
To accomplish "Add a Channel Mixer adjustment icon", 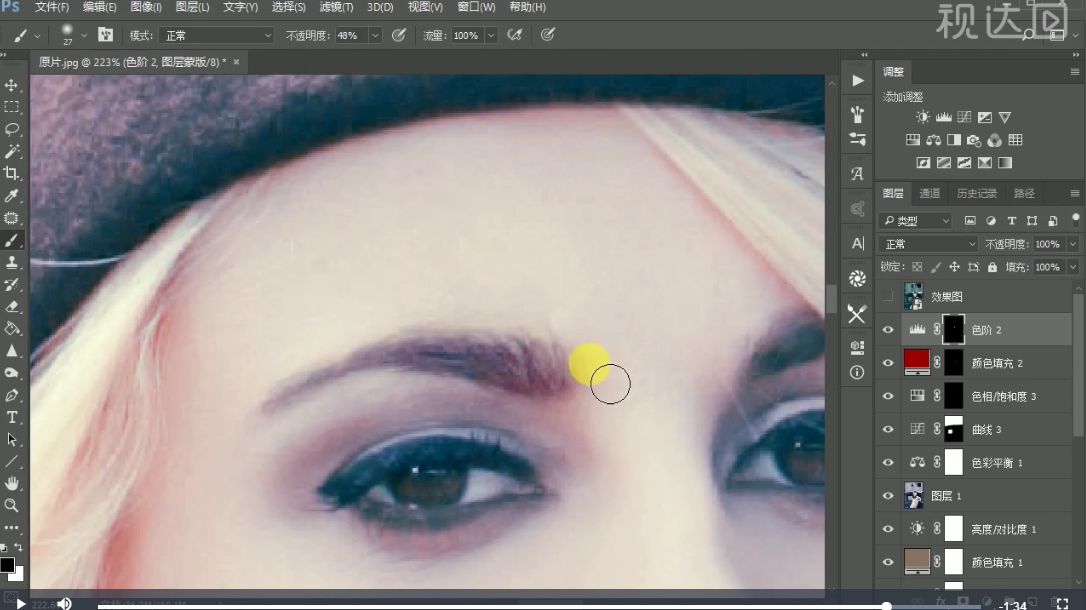I will pyautogui.click(x=995, y=140).
